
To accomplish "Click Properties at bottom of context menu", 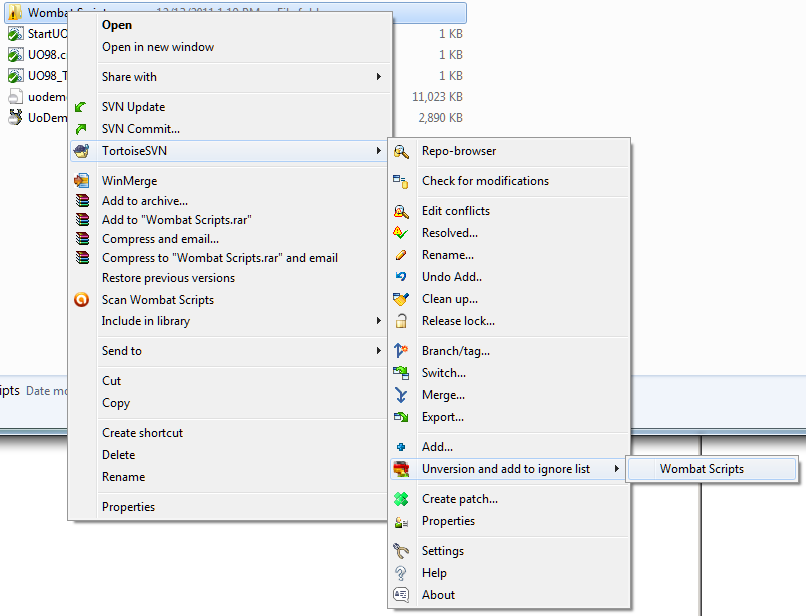I will click(x=128, y=507).
